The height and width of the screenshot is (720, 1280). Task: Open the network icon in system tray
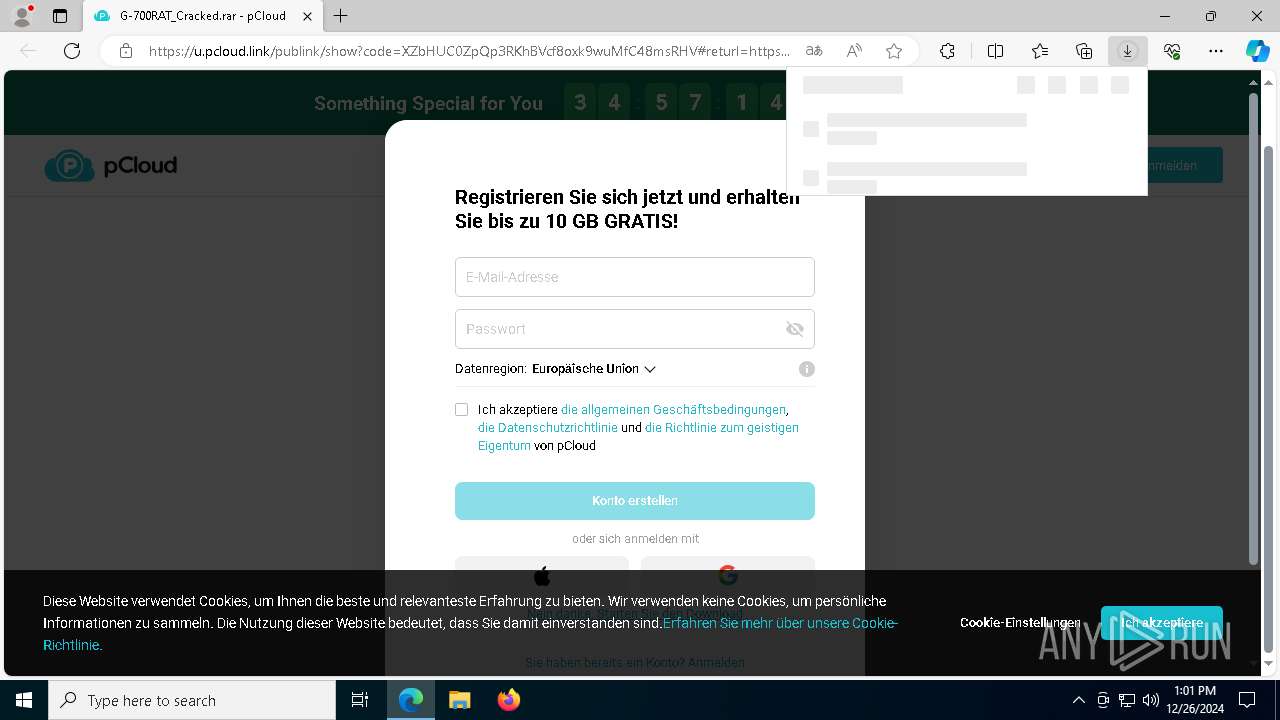pos(1127,700)
